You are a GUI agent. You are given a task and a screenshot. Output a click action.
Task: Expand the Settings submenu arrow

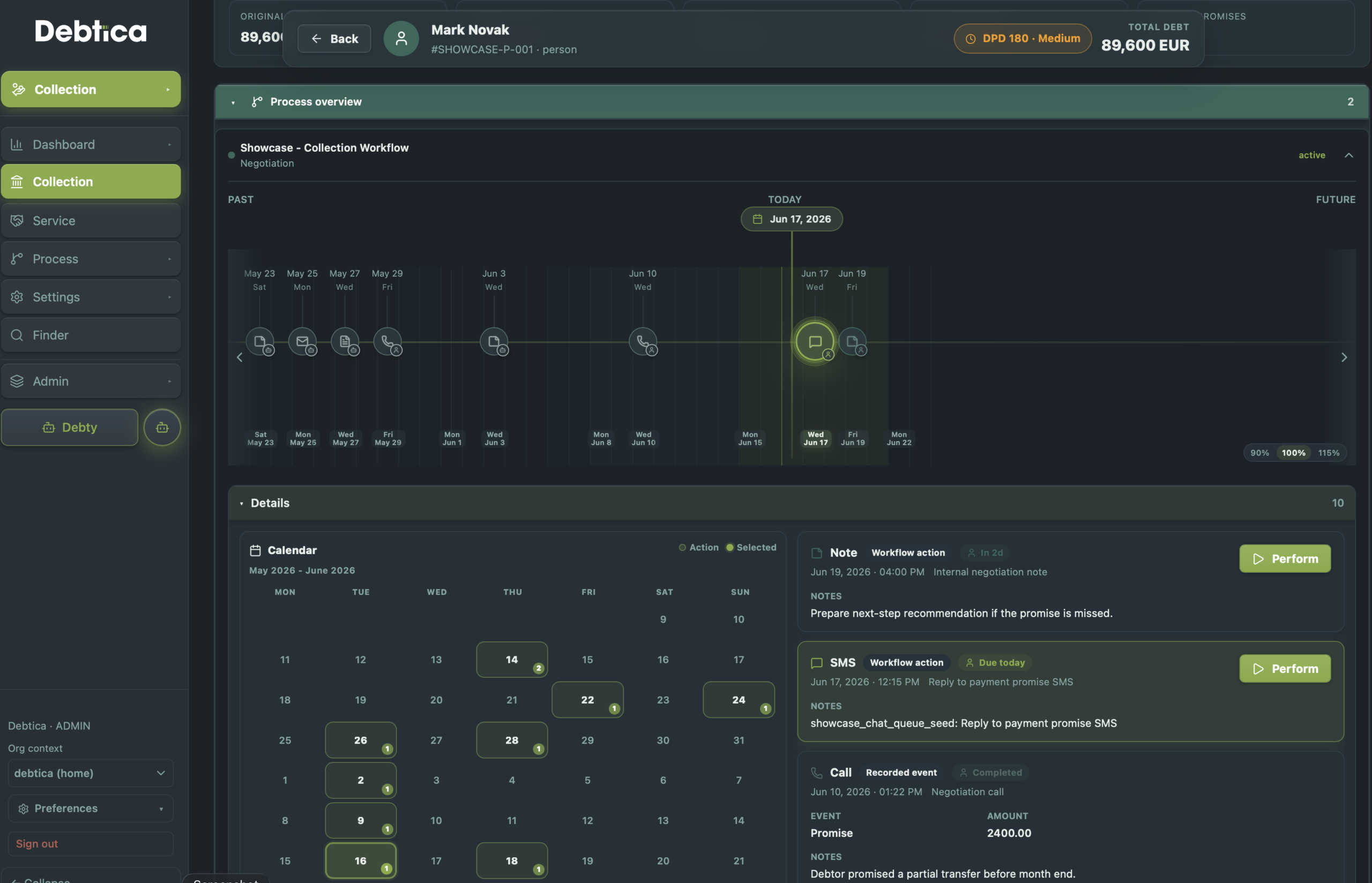tap(170, 297)
